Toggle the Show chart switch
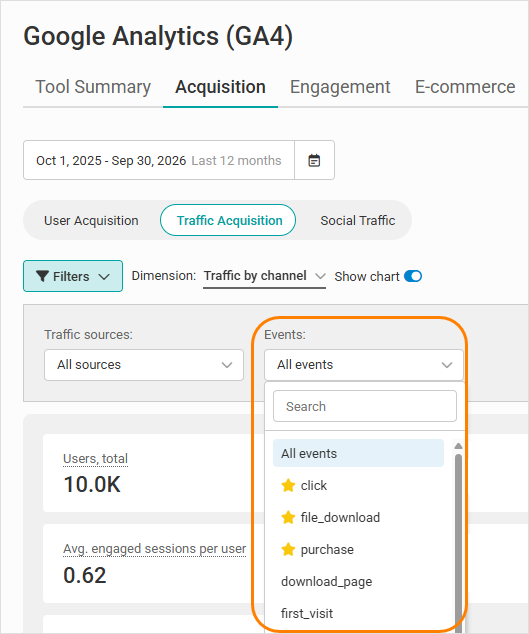529x634 pixels. pyautogui.click(x=413, y=276)
